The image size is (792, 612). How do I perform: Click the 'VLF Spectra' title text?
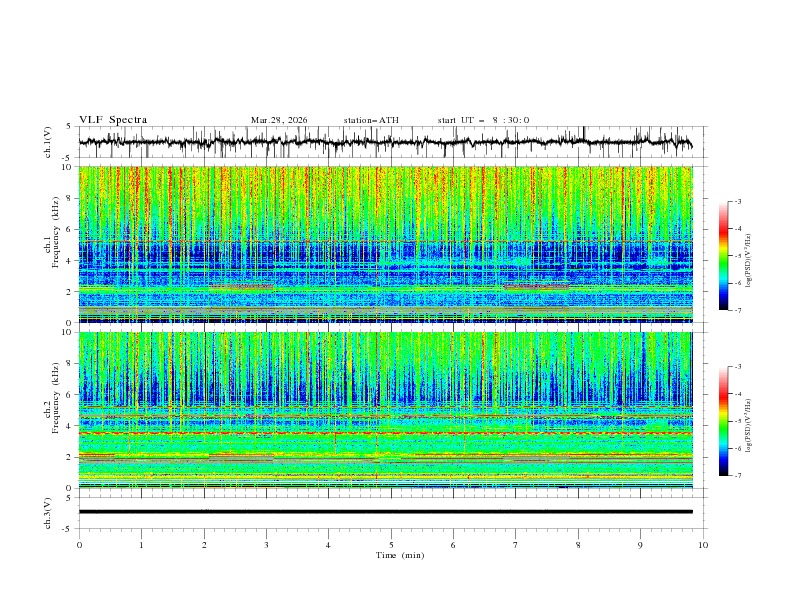point(113,120)
